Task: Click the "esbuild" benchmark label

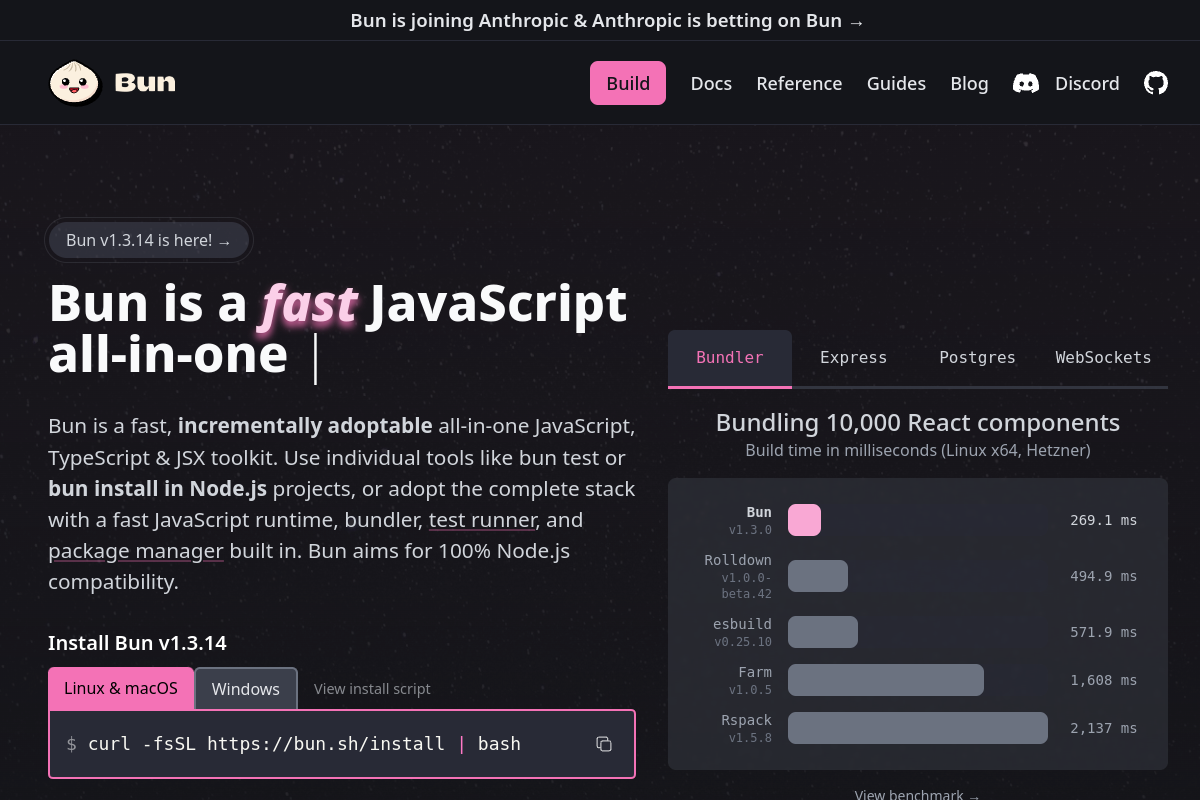Action: (x=742, y=624)
